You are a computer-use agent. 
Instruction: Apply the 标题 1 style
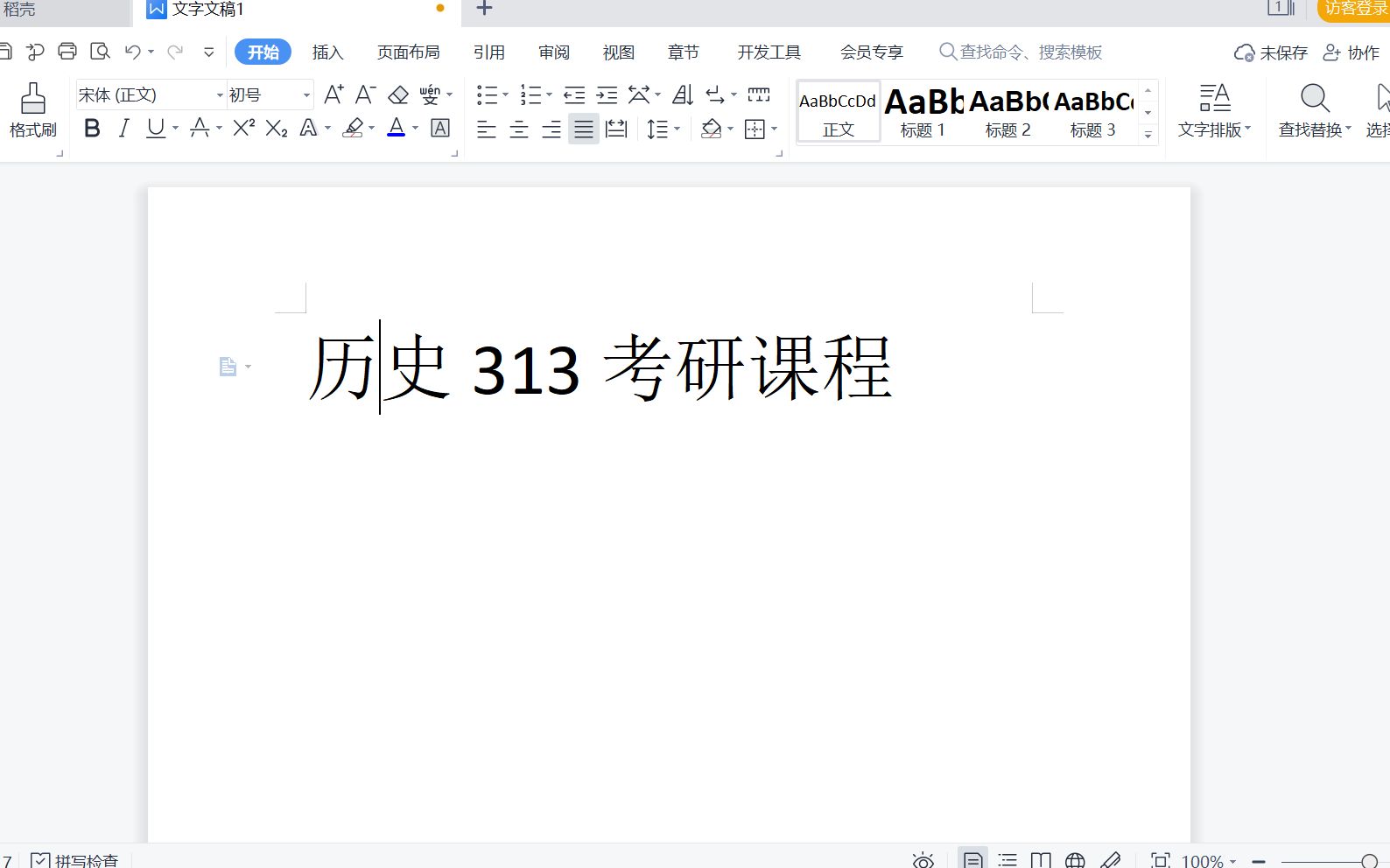coord(923,112)
